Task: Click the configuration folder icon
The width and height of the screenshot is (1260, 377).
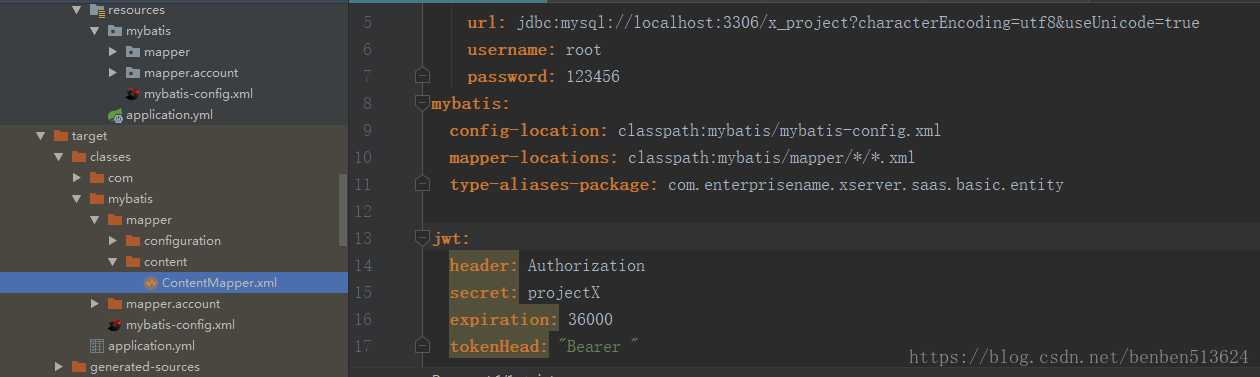Action: pos(133,241)
